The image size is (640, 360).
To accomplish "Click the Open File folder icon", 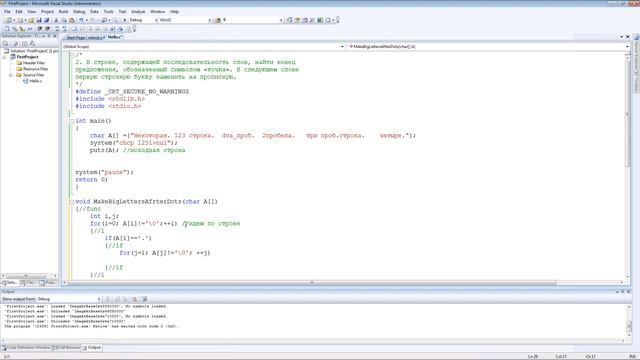I will [31, 20].
